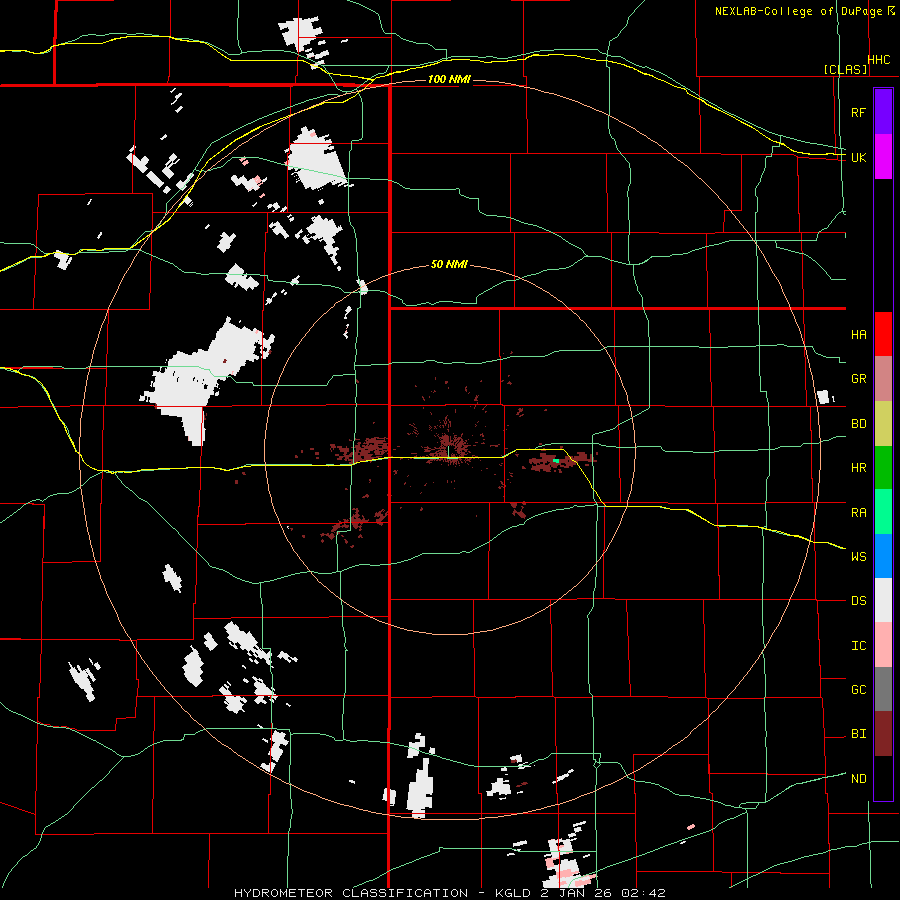The height and width of the screenshot is (900, 900).
Task: Click the UK legend label
Action: click(858, 157)
